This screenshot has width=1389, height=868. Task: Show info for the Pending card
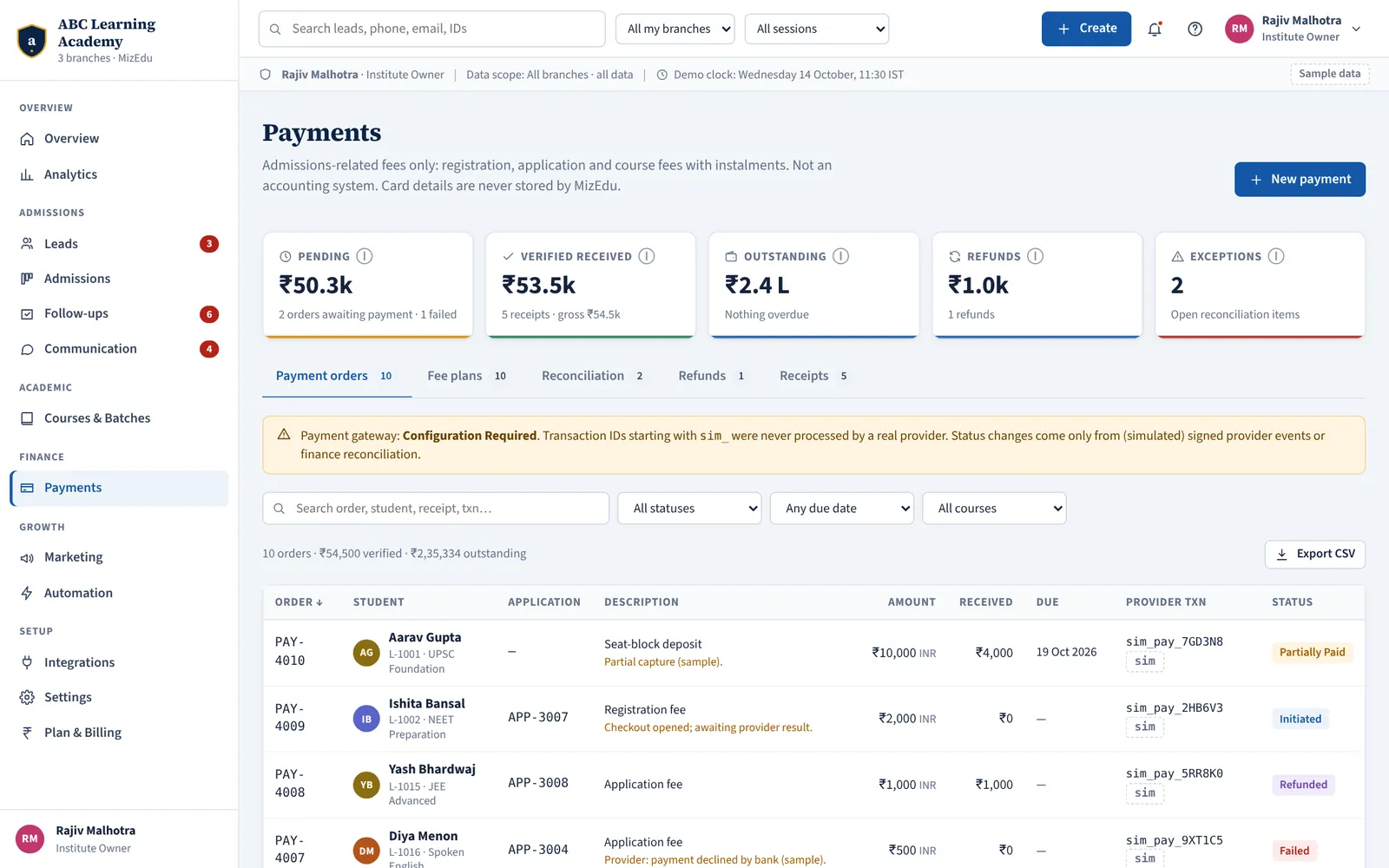(365, 256)
